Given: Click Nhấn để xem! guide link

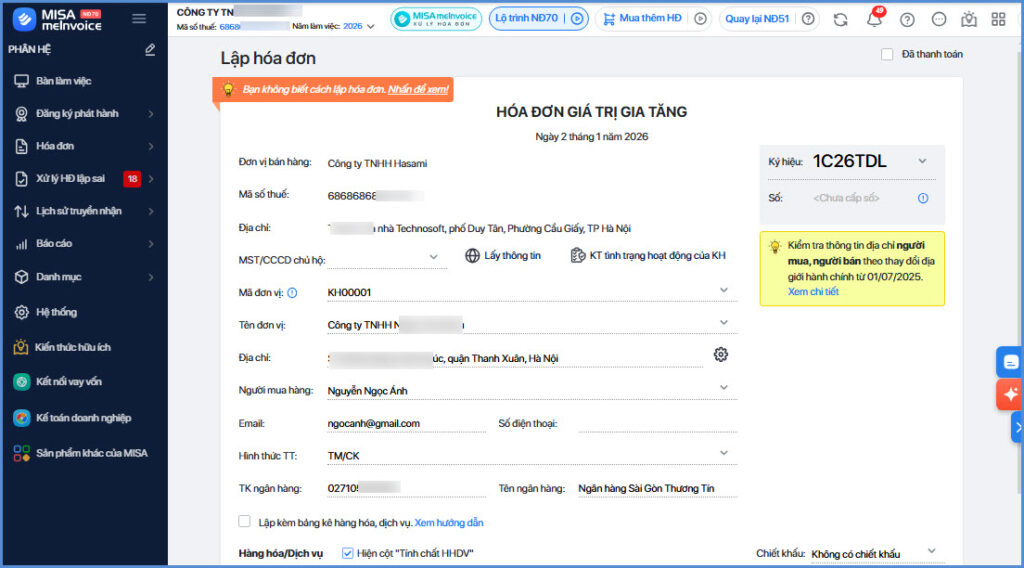Looking at the screenshot, I should click(418, 89).
